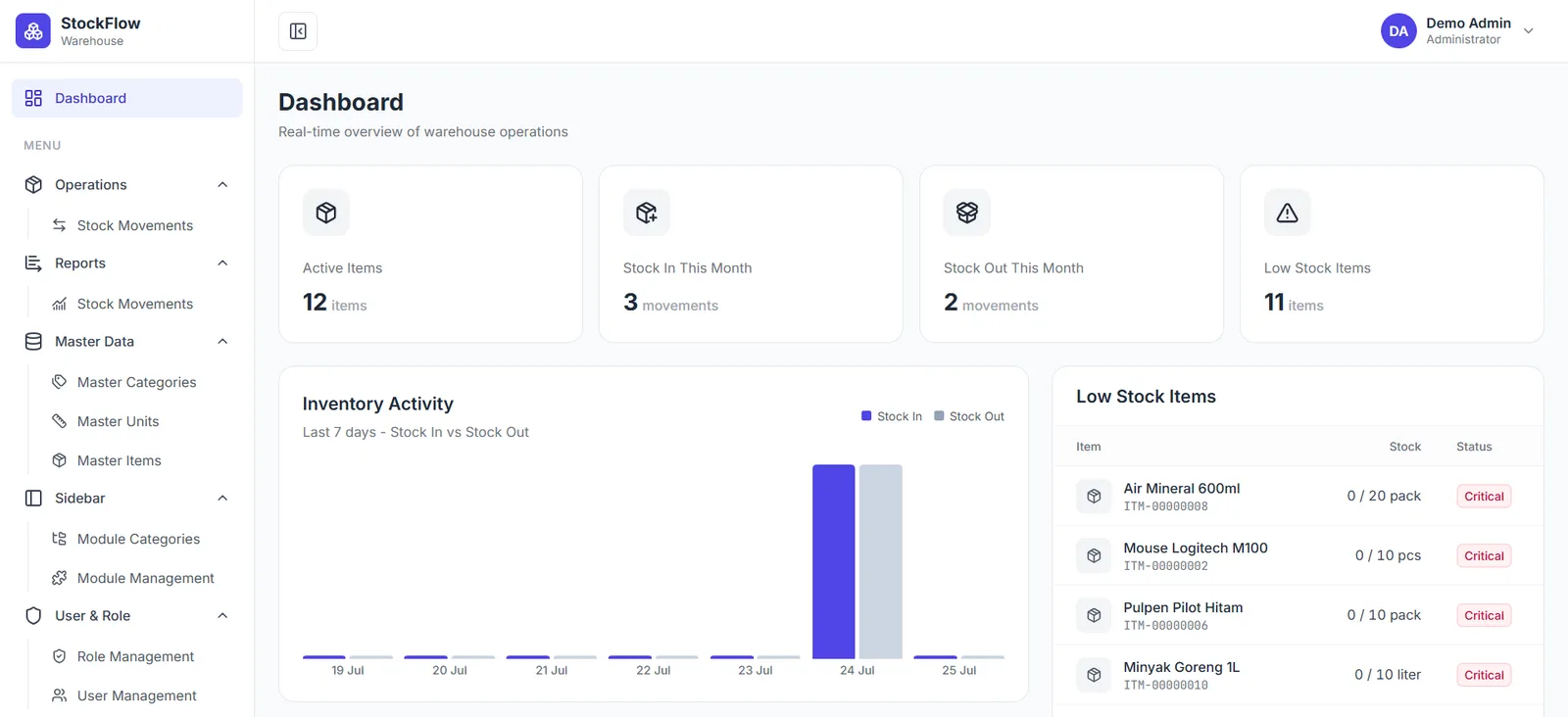Click the Stock Out This Month boxes icon
1568x717 pixels.
pos(967,213)
